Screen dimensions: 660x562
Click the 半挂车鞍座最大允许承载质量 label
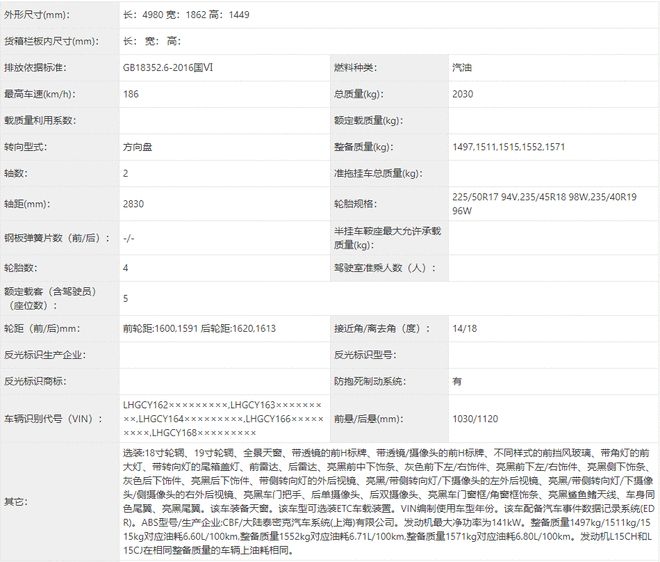point(388,238)
